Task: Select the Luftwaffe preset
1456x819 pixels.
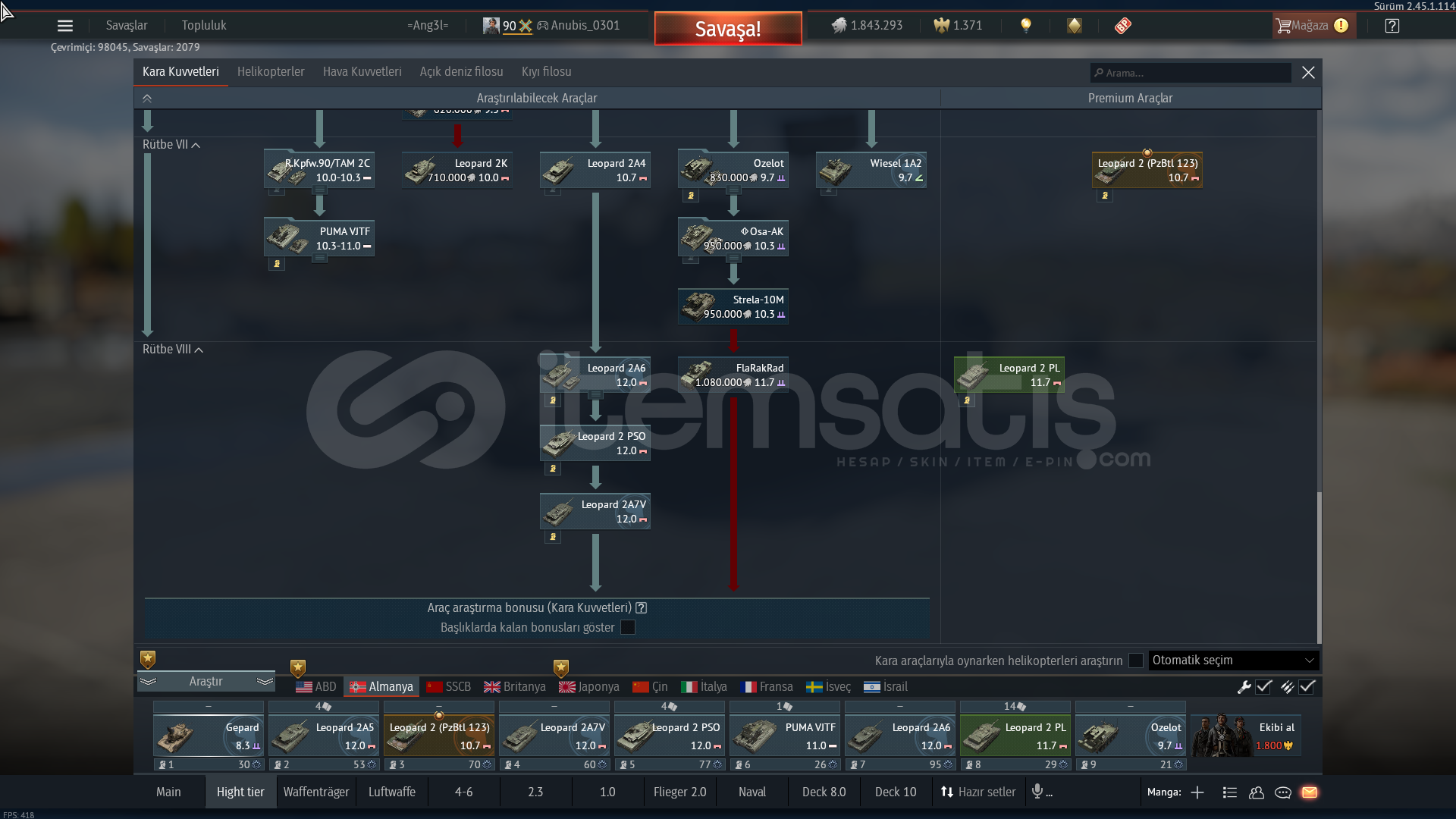Action: click(392, 792)
